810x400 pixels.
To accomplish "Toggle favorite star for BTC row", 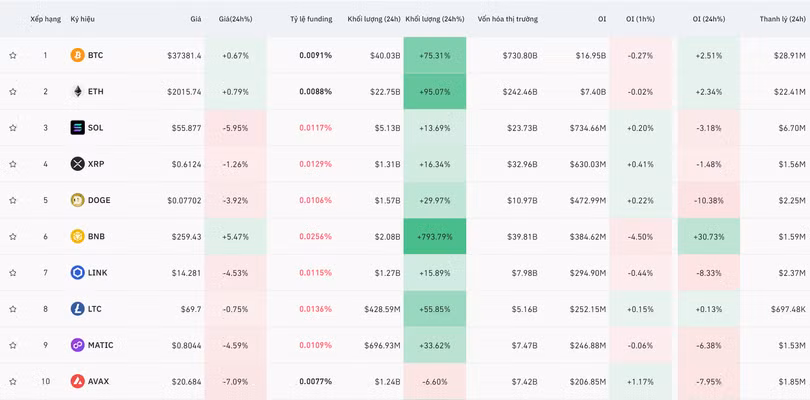I will (x=13, y=55).
